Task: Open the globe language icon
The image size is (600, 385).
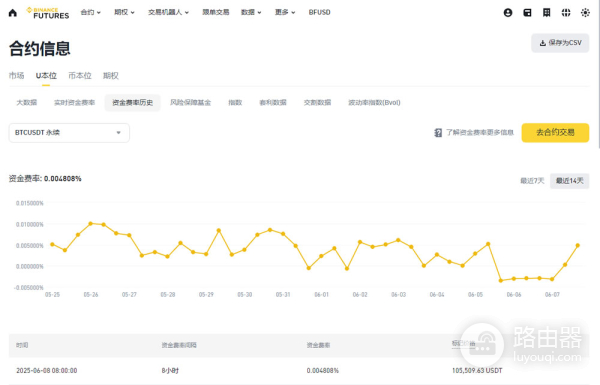Action: 566,13
